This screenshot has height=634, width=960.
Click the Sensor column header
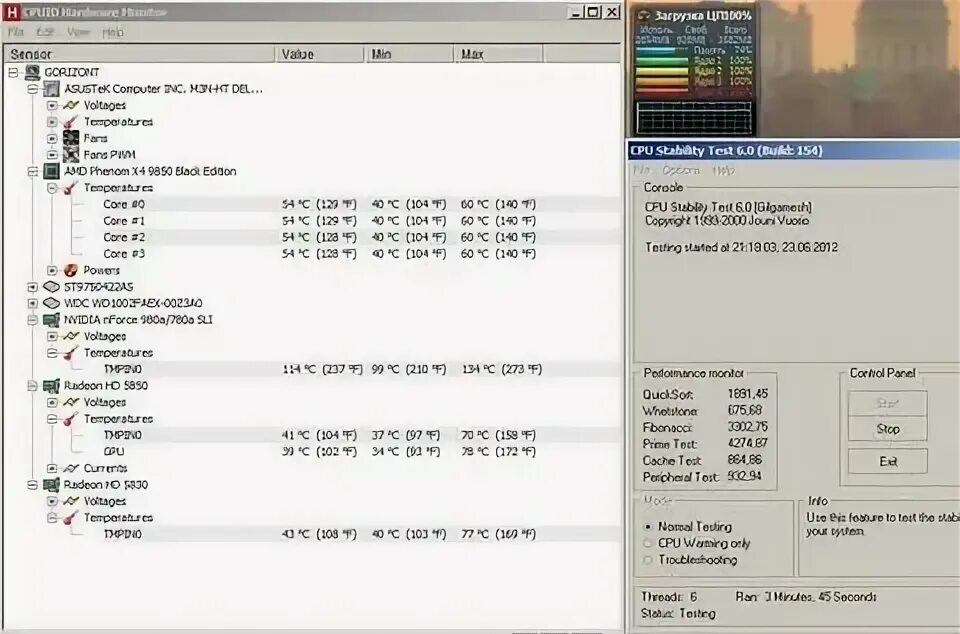click(140, 54)
